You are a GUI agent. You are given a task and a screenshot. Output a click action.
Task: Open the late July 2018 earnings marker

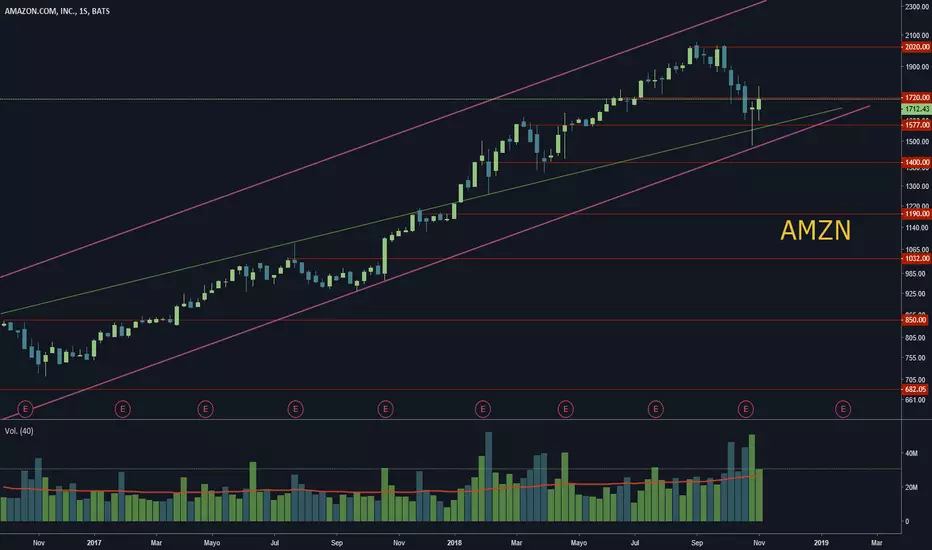point(656,408)
